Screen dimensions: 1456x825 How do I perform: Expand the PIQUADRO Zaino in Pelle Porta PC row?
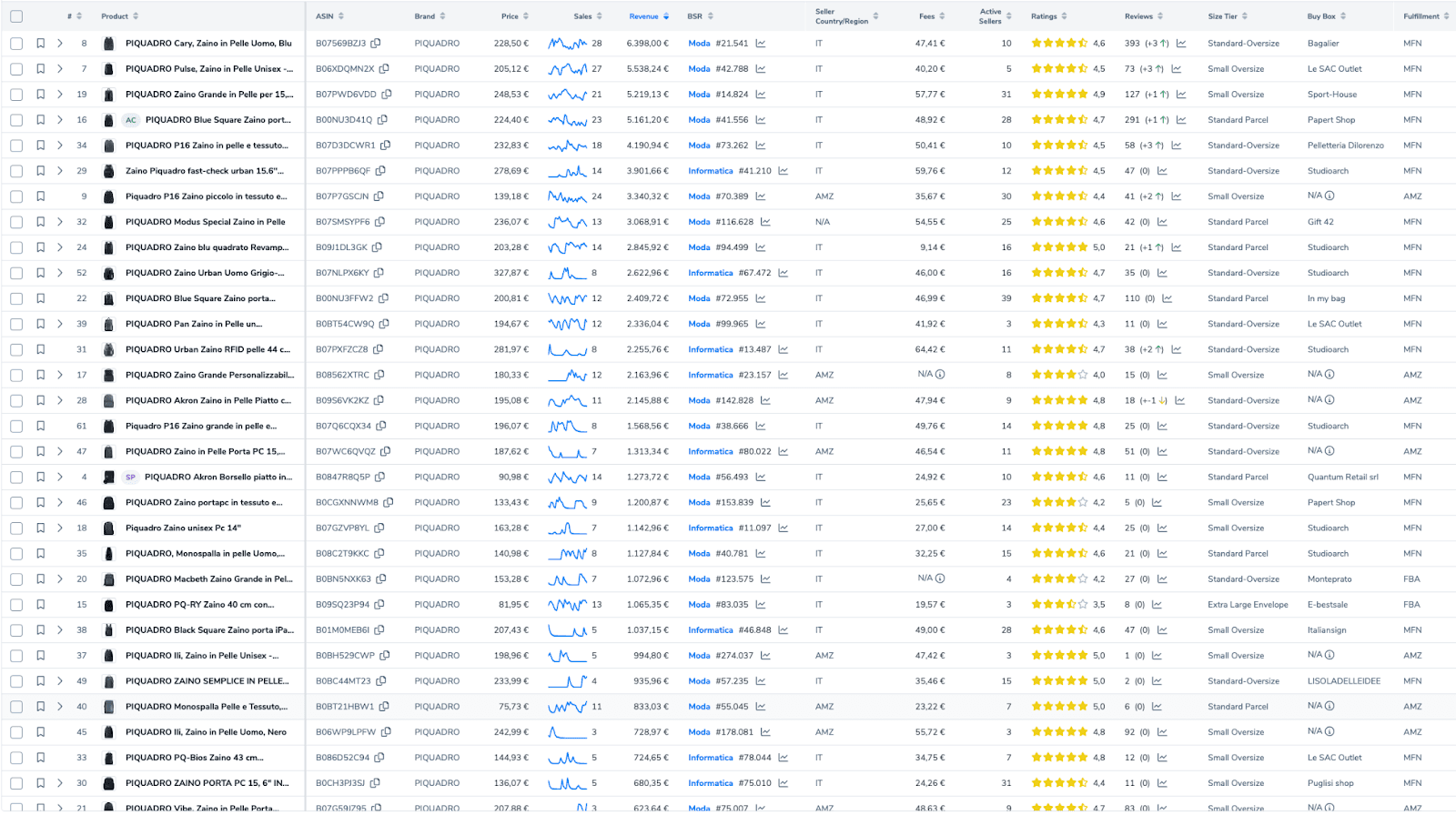(60, 451)
